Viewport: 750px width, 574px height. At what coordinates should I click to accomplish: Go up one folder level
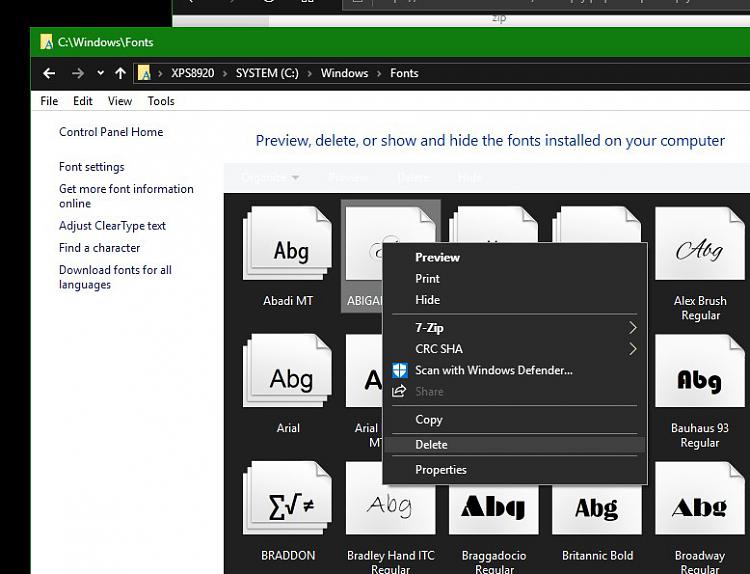point(120,73)
